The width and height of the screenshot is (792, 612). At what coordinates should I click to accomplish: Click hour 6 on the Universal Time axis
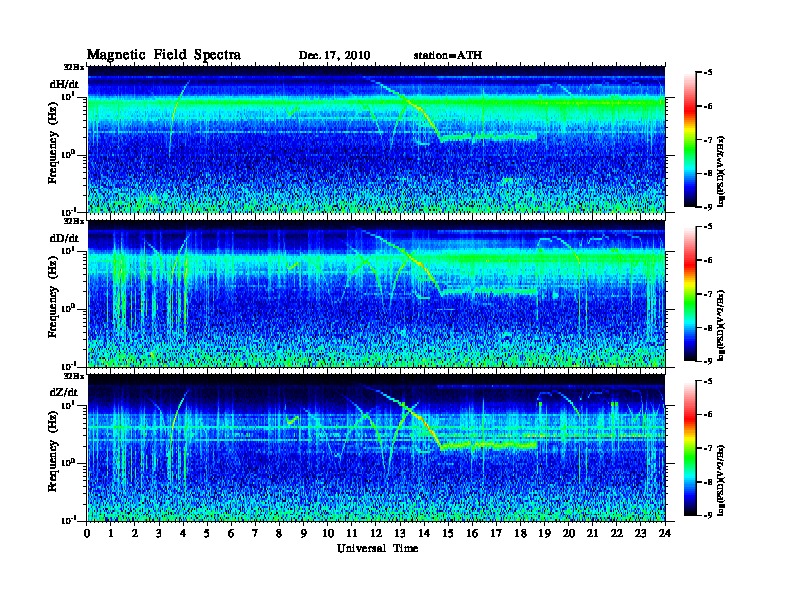click(x=231, y=533)
